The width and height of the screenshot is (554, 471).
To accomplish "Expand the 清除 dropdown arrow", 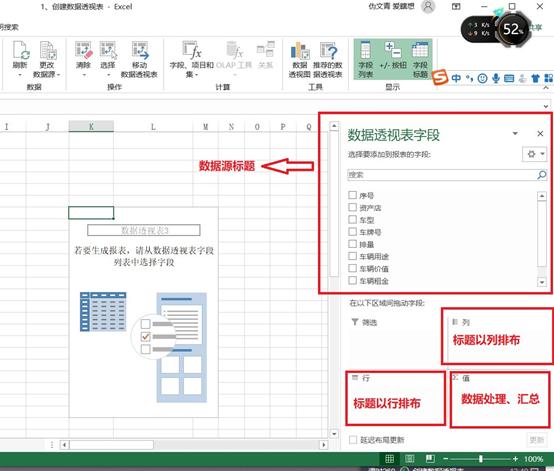I will tap(84, 75).
